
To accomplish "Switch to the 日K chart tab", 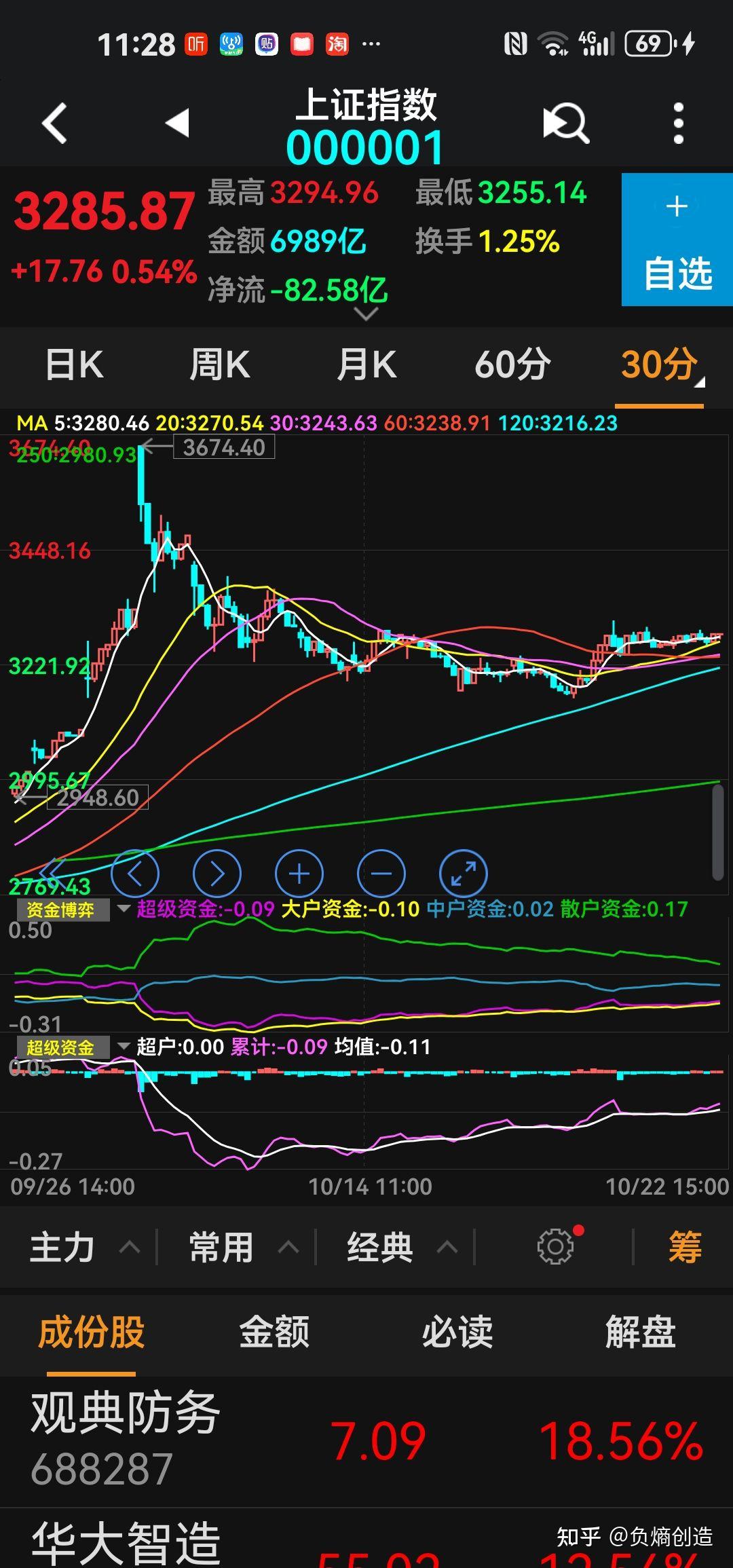I will tap(75, 365).
